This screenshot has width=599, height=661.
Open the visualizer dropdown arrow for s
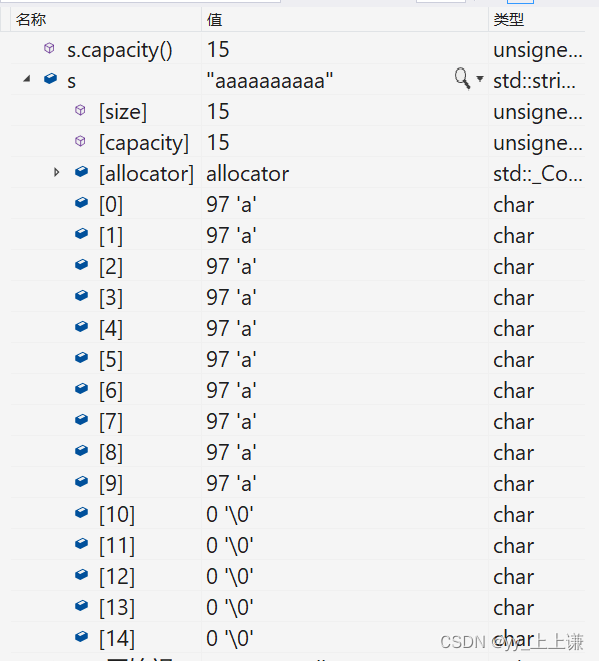tap(480, 78)
